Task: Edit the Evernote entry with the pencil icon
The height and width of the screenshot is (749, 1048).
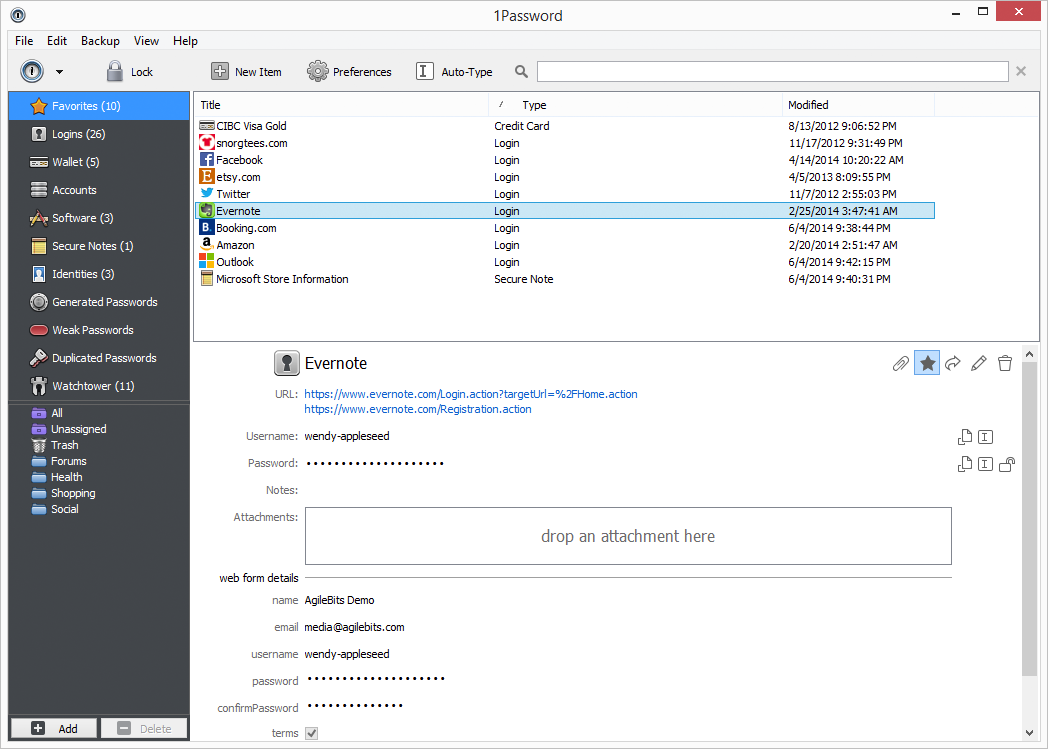Action: 978,363
